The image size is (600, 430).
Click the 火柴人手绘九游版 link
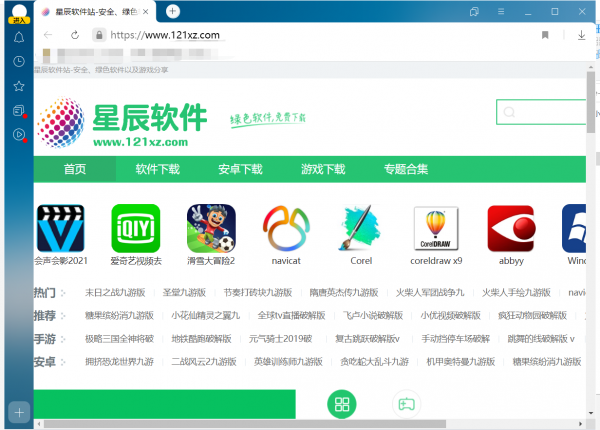(x=516, y=293)
